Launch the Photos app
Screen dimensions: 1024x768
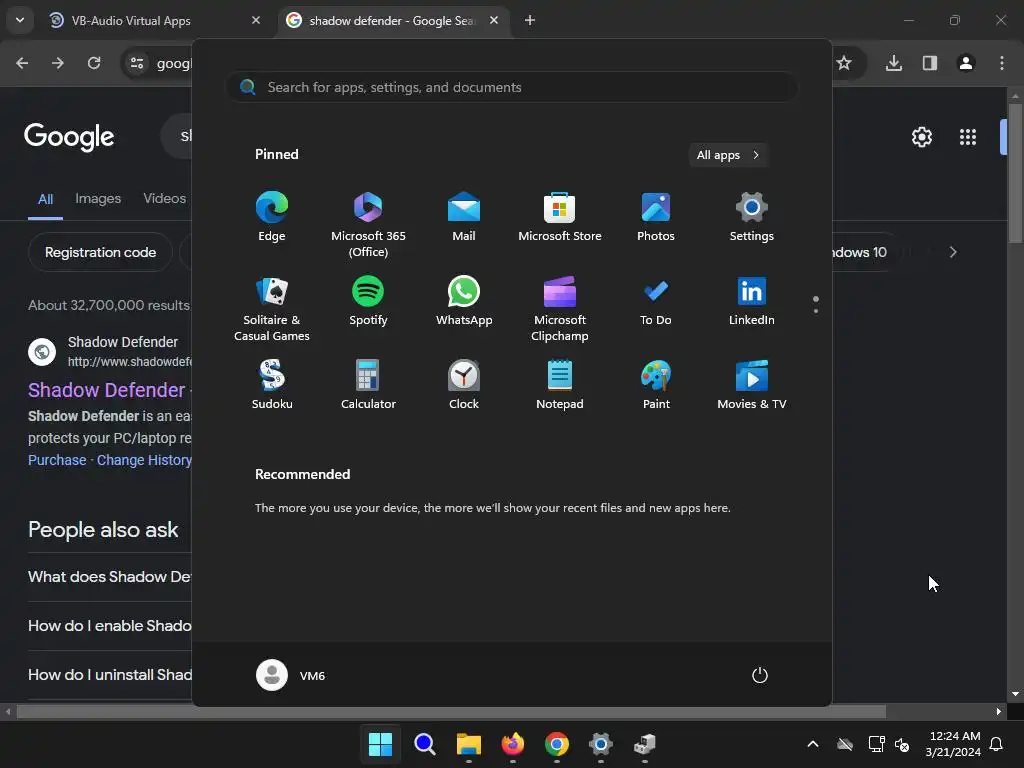point(656,217)
